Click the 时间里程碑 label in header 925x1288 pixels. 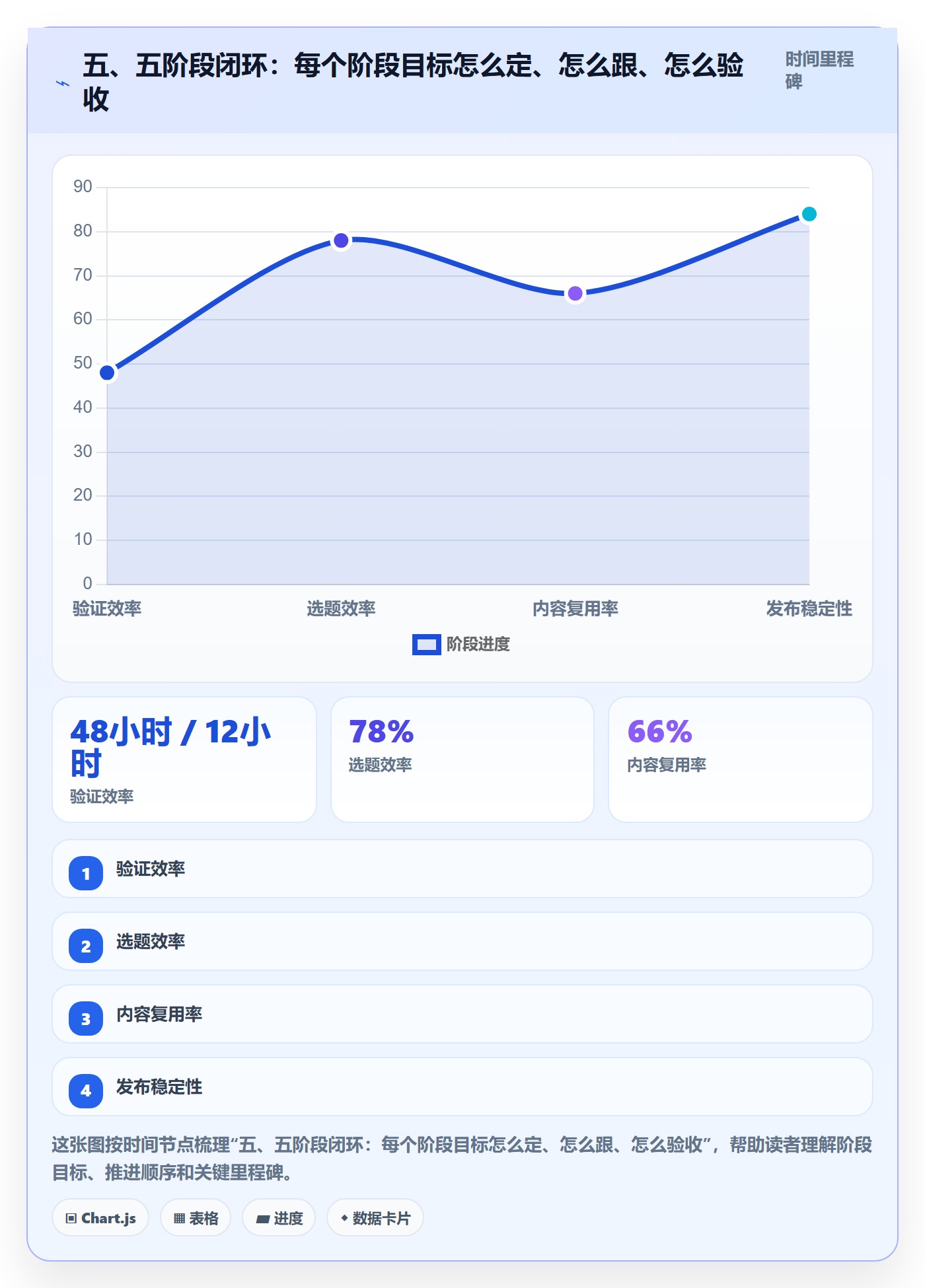coord(819,70)
